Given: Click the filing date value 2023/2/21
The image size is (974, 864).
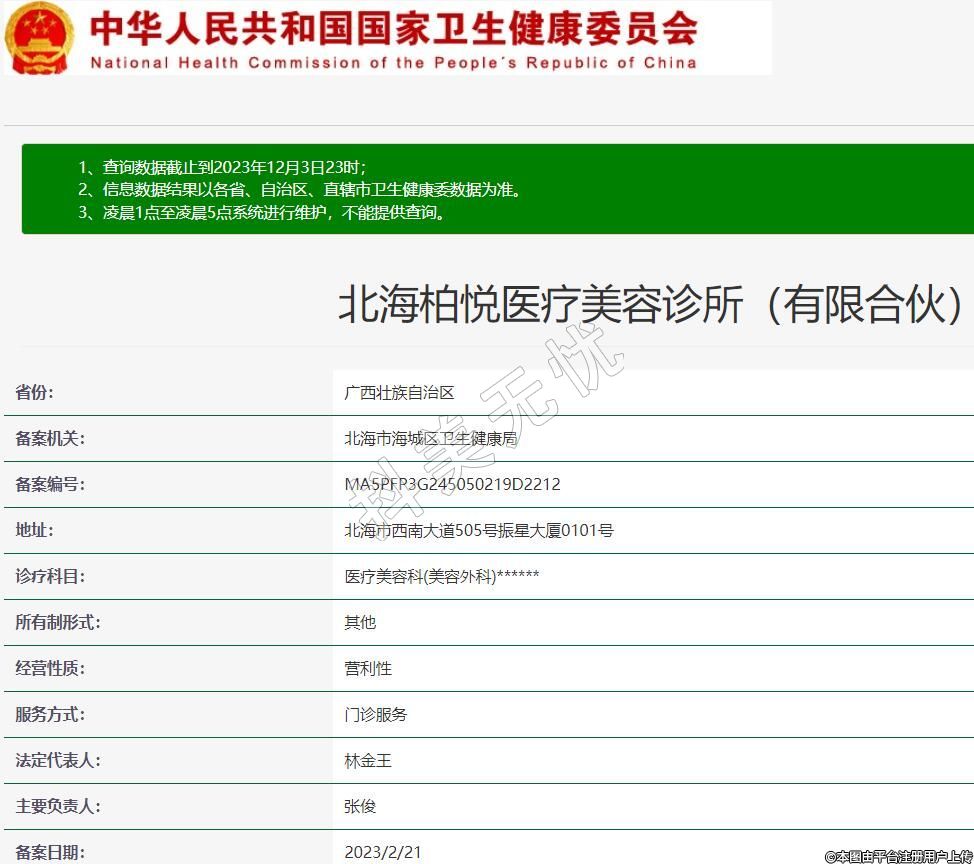Looking at the screenshot, I should point(383,853).
